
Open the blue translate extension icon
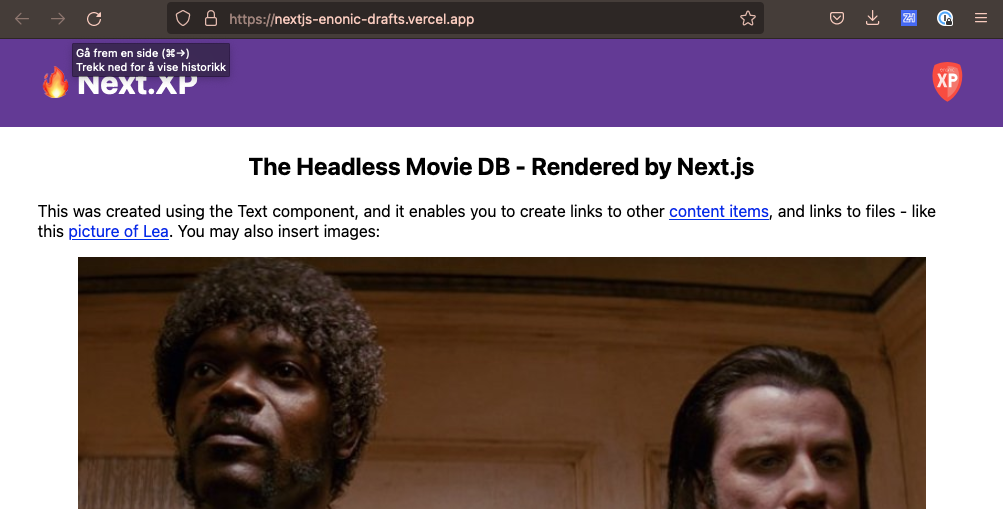pyautogui.click(x=908, y=19)
